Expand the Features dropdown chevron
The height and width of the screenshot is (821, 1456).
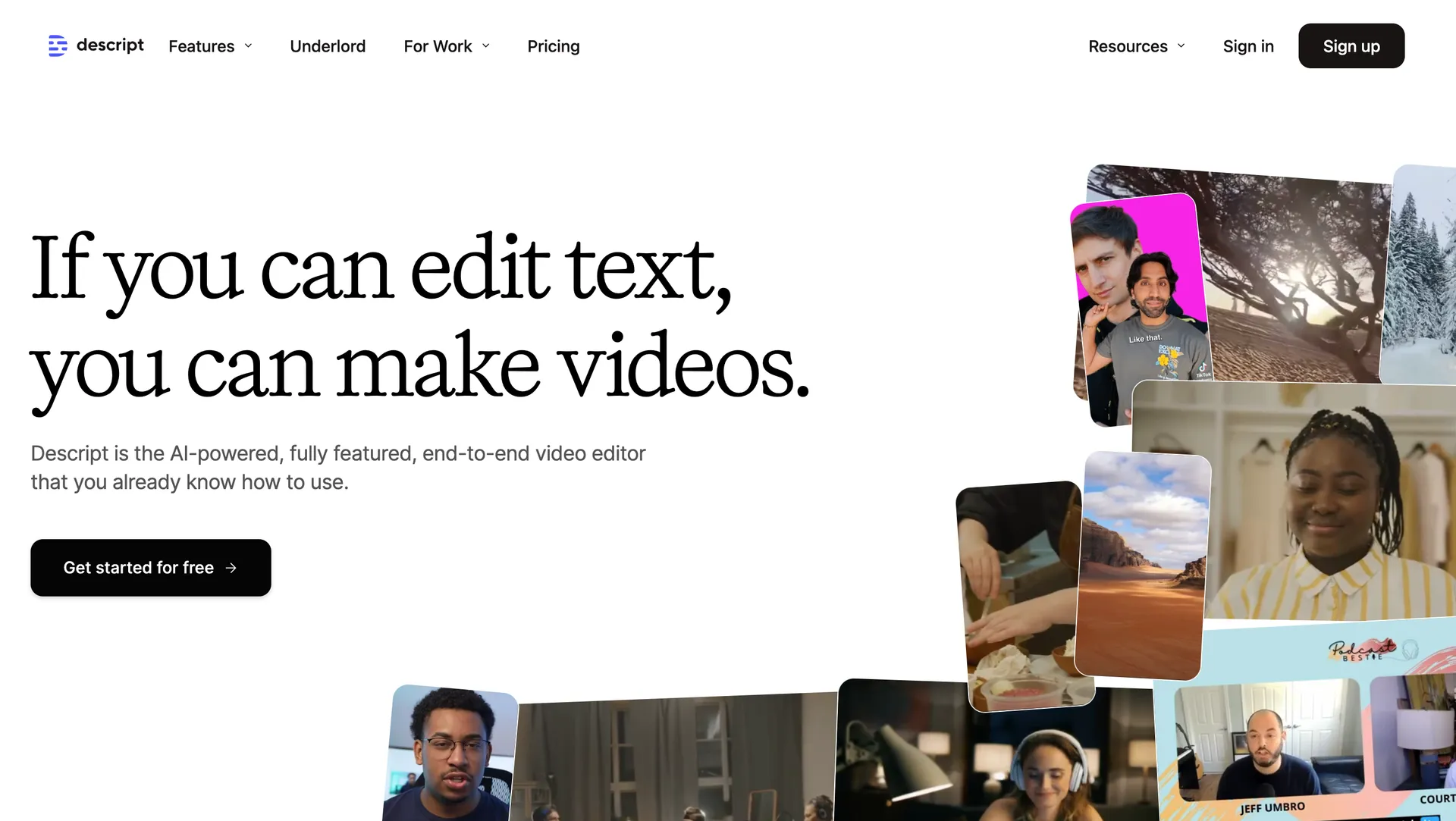[248, 46]
